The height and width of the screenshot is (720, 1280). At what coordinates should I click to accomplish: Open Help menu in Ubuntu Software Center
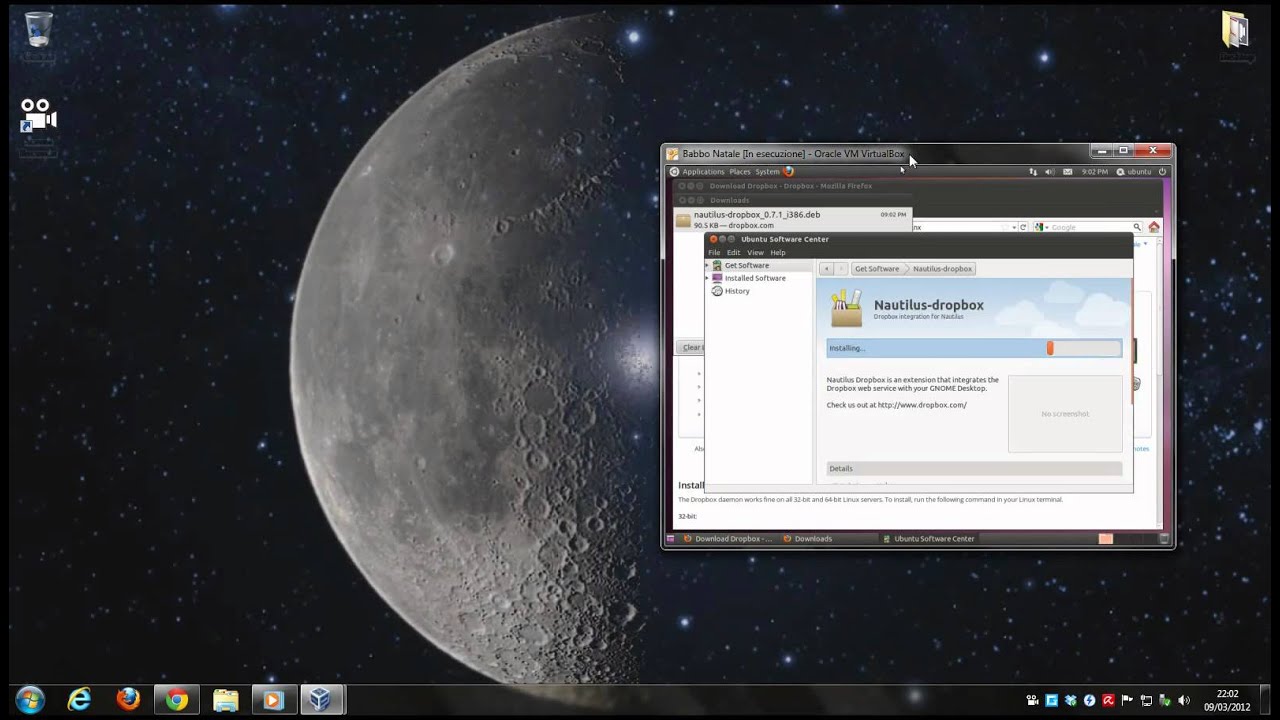pyautogui.click(x=778, y=253)
